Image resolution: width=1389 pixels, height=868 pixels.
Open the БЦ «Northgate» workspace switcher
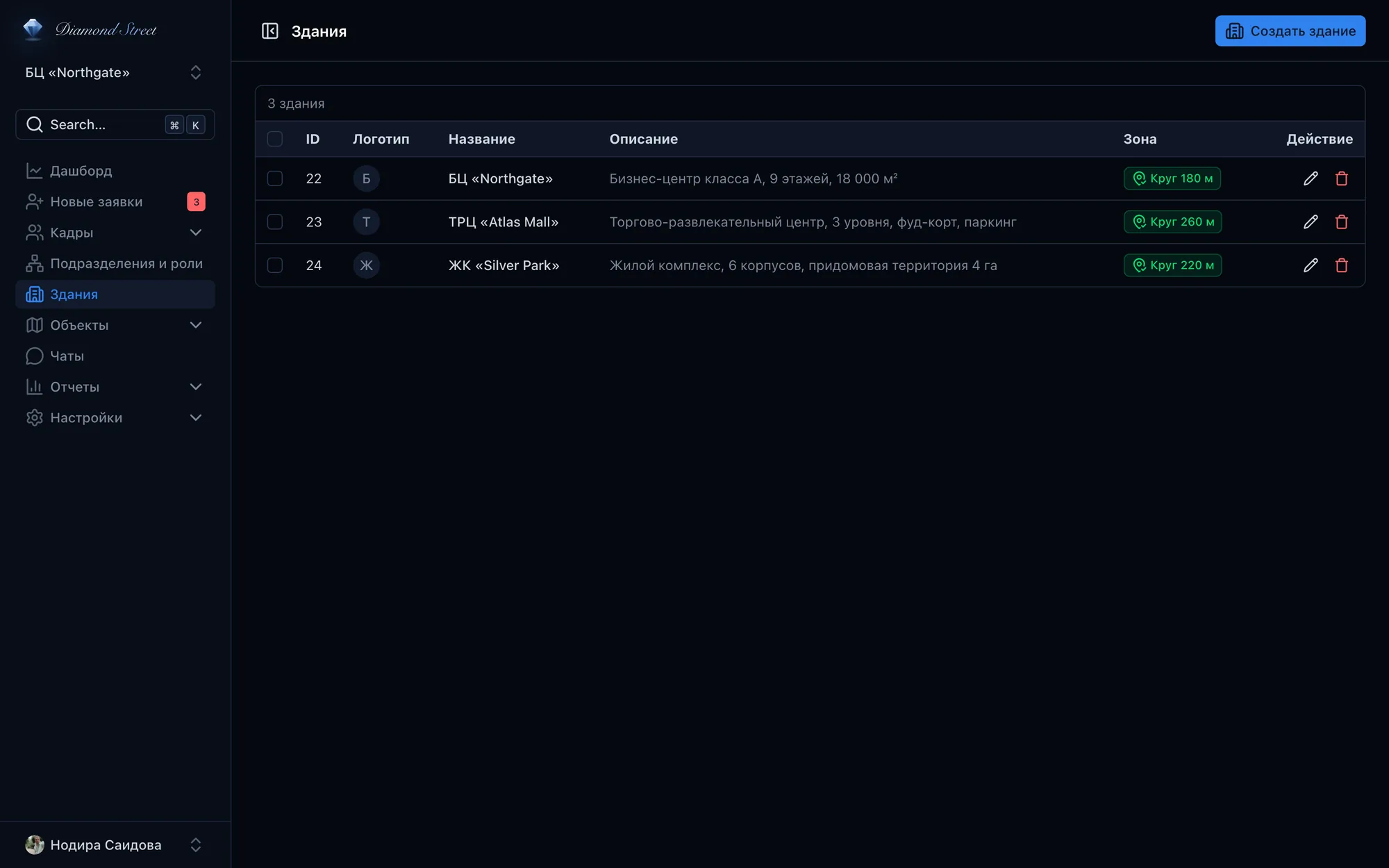click(x=115, y=72)
